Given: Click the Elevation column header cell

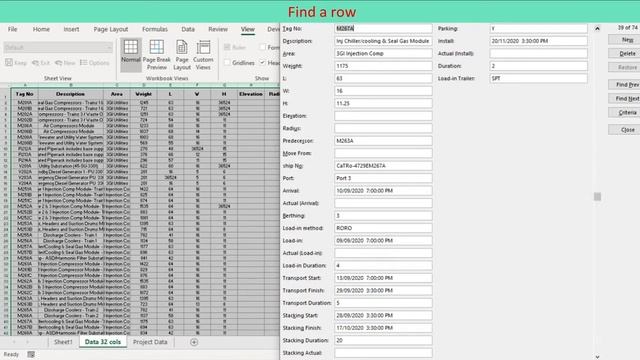Looking at the screenshot, I should 251,94.
